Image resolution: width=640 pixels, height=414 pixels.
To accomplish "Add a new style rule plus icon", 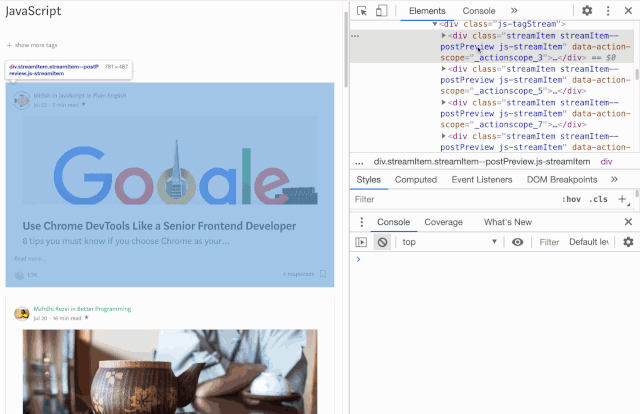I will [x=622, y=199].
